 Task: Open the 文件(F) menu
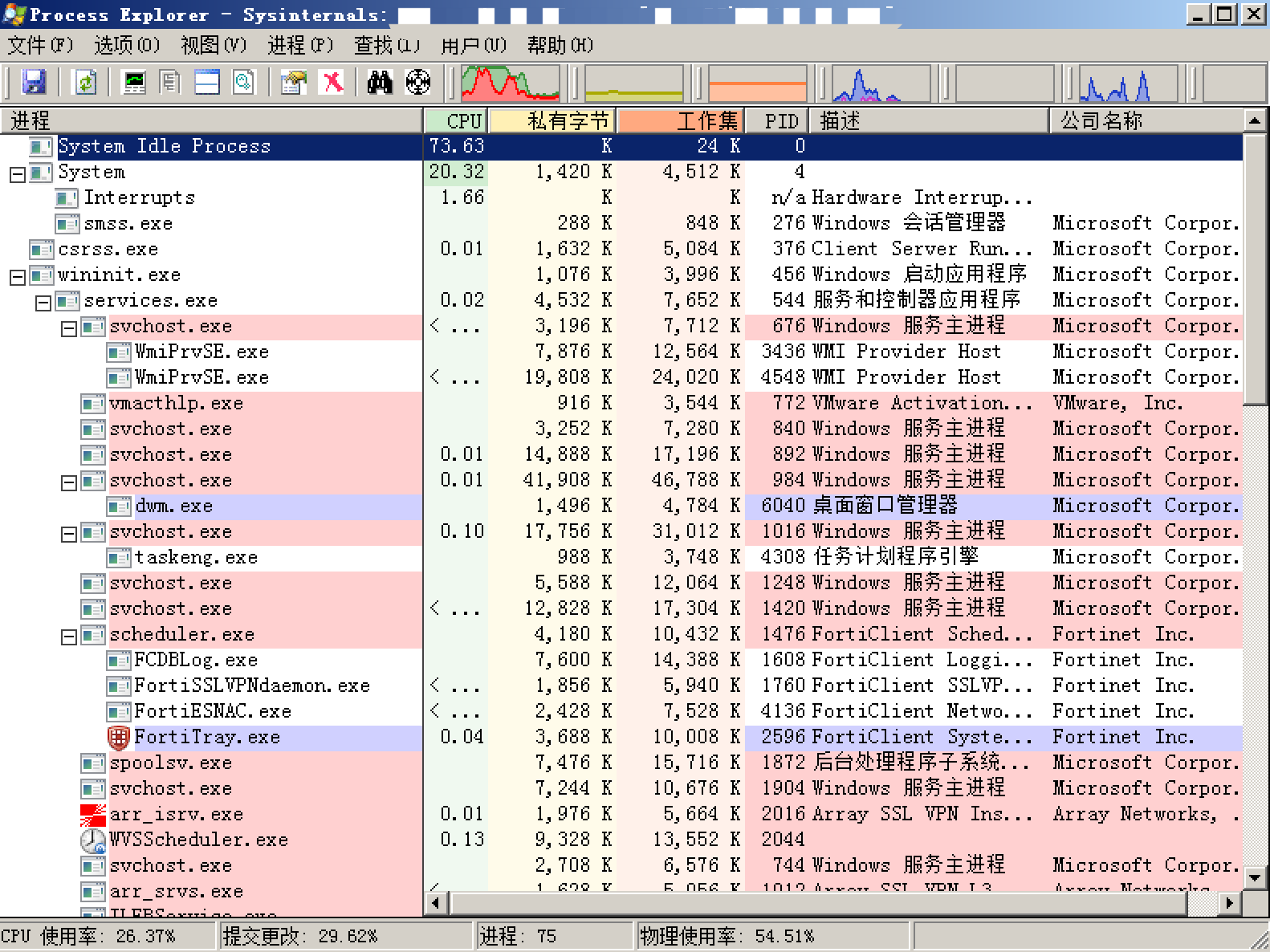click(x=40, y=45)
